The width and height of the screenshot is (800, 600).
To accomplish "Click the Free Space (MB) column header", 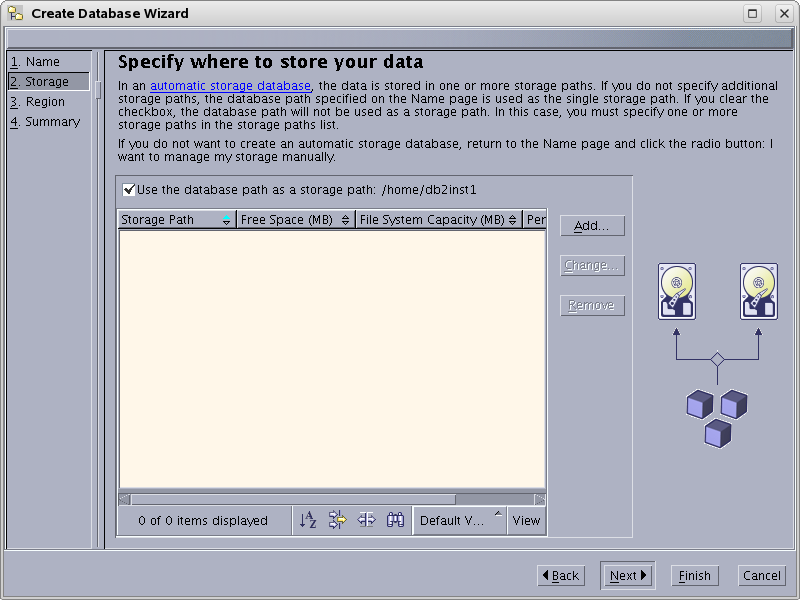I will click(x=296, y=220).
